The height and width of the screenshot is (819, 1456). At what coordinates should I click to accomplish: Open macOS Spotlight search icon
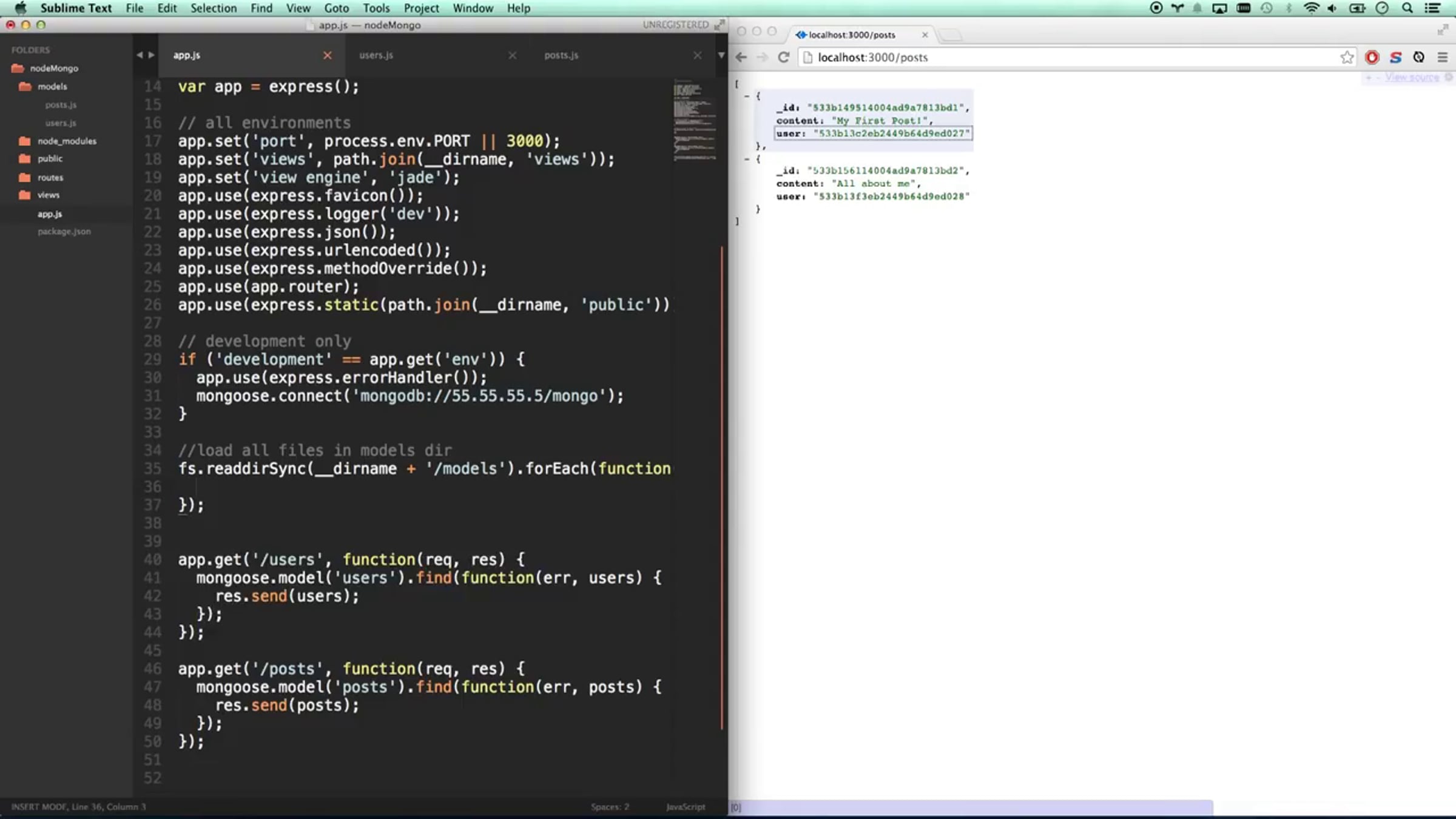pos(1407,8)
